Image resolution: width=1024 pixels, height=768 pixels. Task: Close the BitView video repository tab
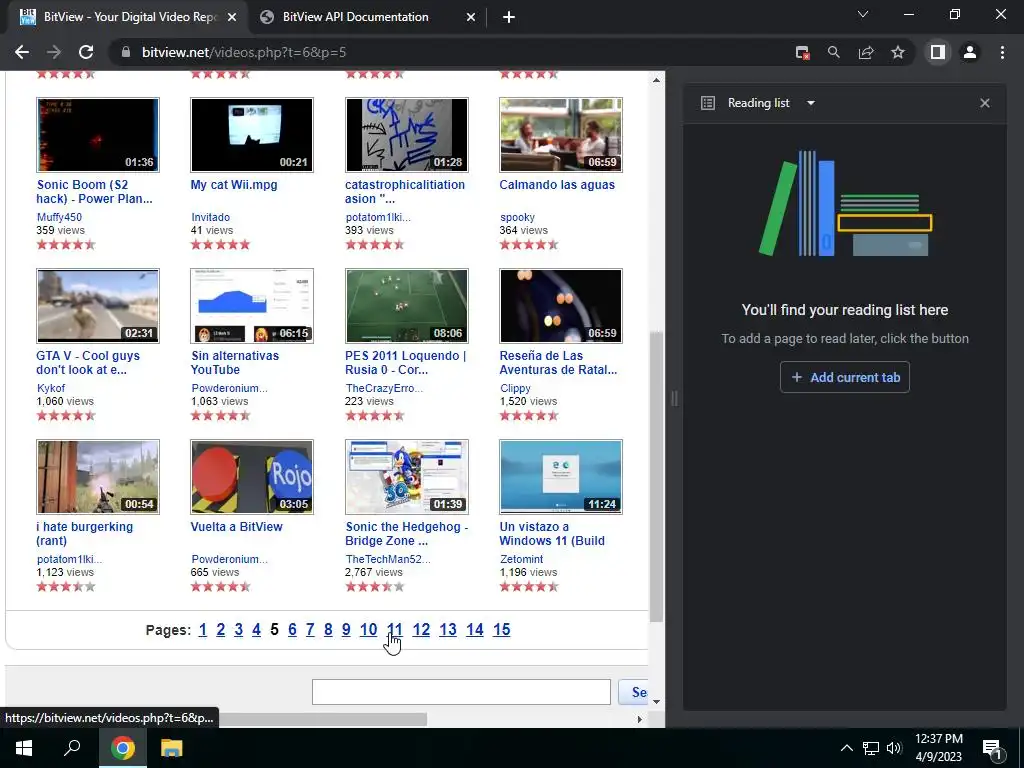click(232, 18)
